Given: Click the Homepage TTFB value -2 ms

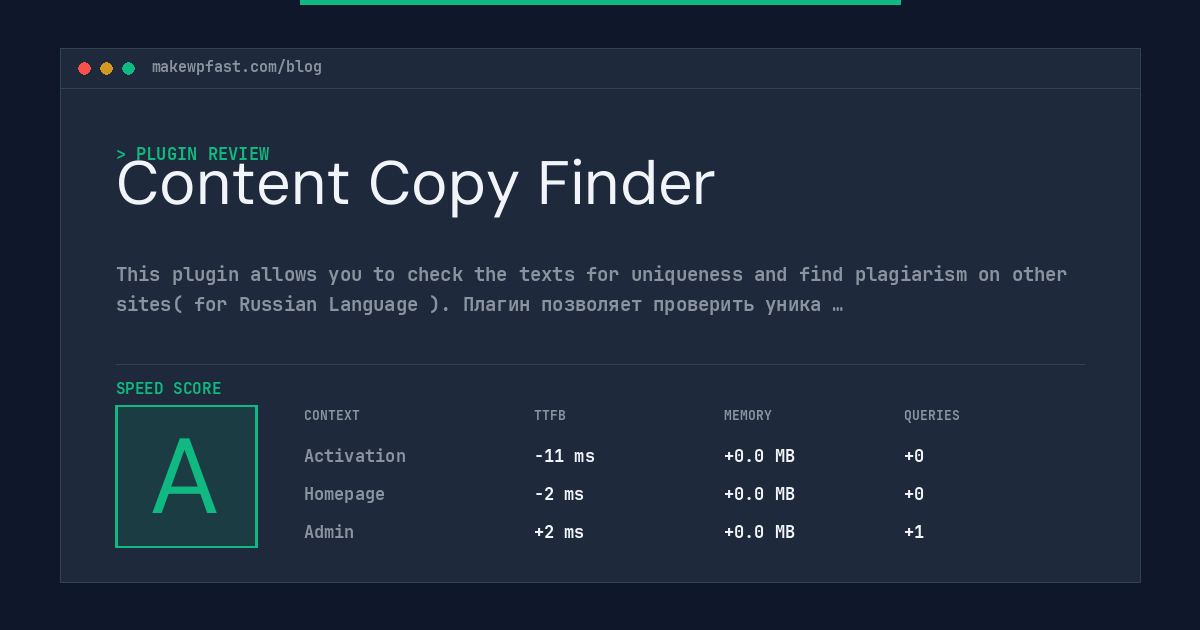Looking at the screenshot, I should [559, 494].
